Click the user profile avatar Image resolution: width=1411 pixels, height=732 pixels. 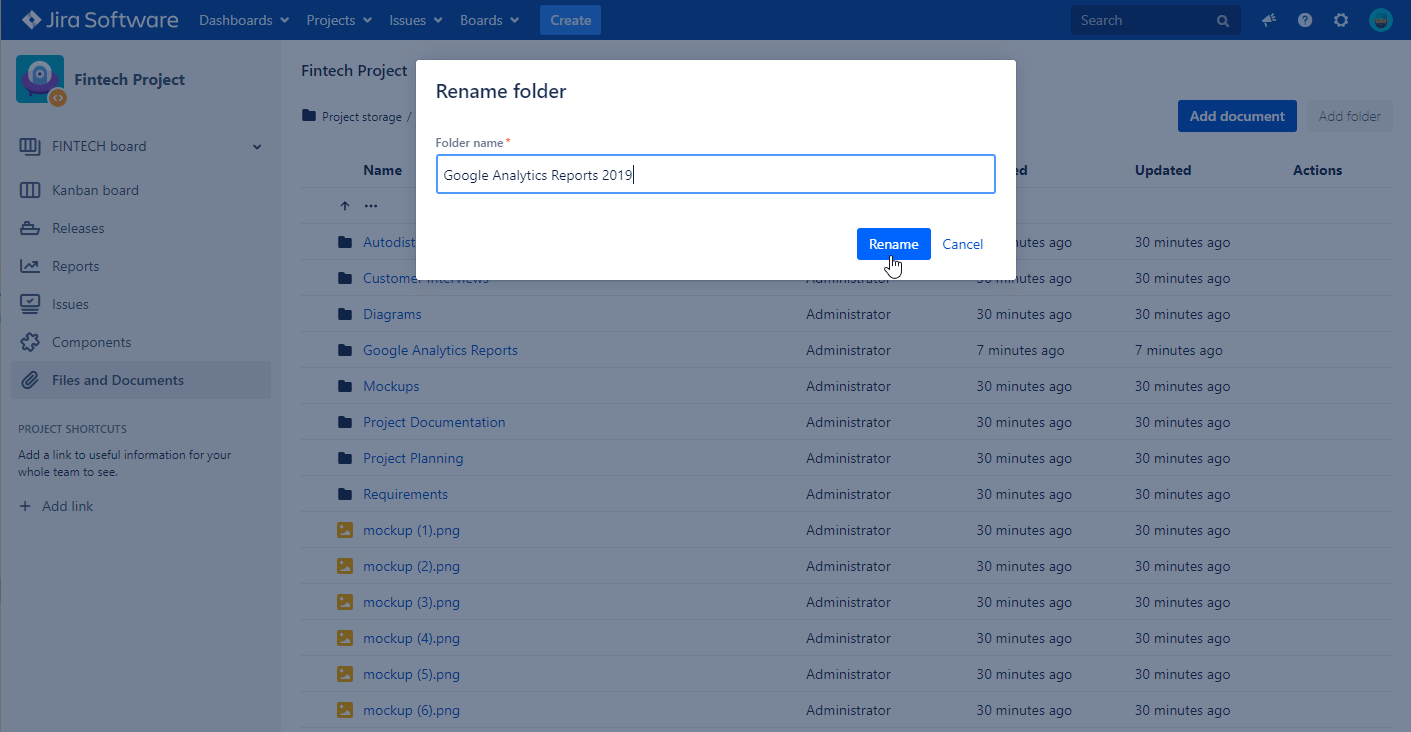tap(1380, 20)
